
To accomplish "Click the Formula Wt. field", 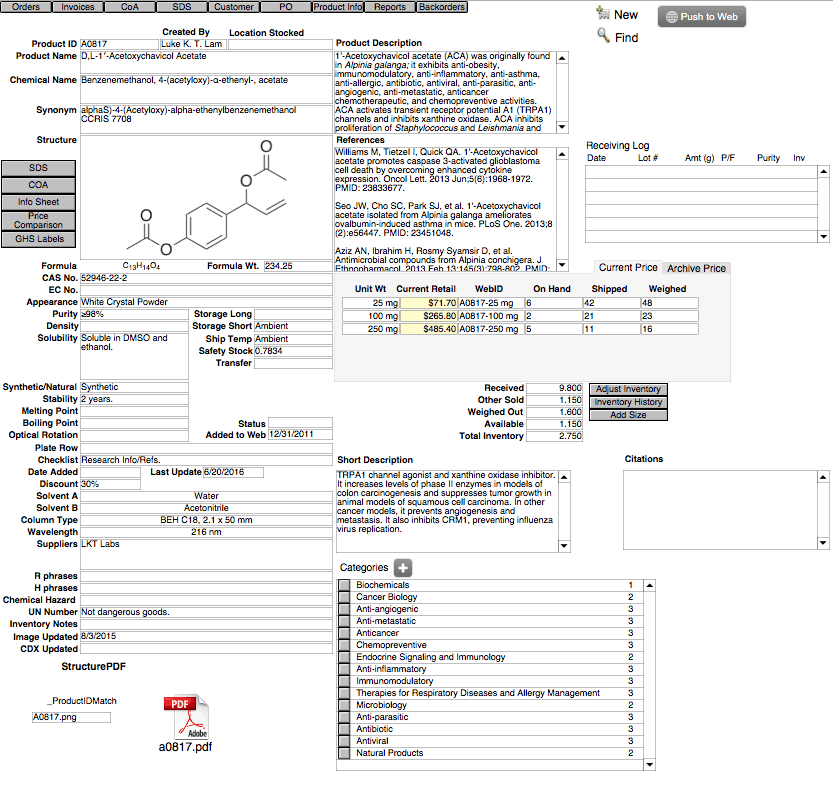I will 298,266.
